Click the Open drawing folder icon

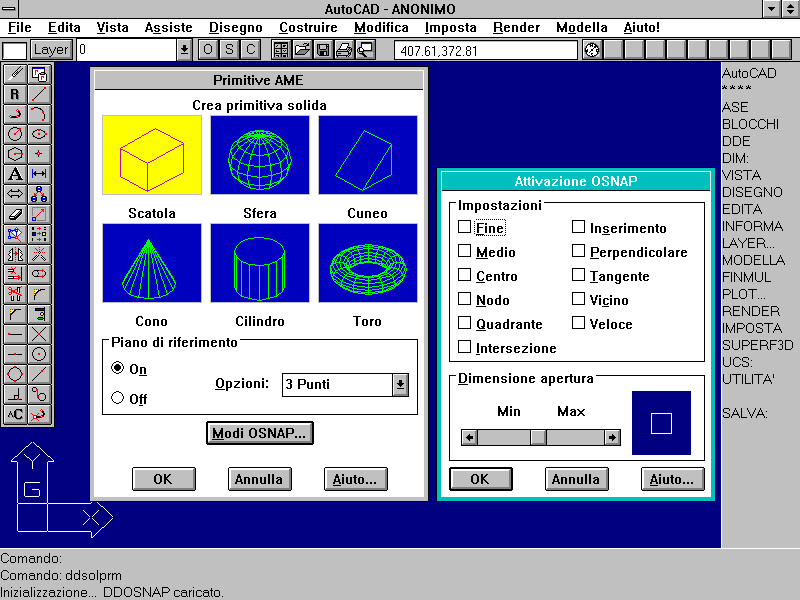(302, 49)
